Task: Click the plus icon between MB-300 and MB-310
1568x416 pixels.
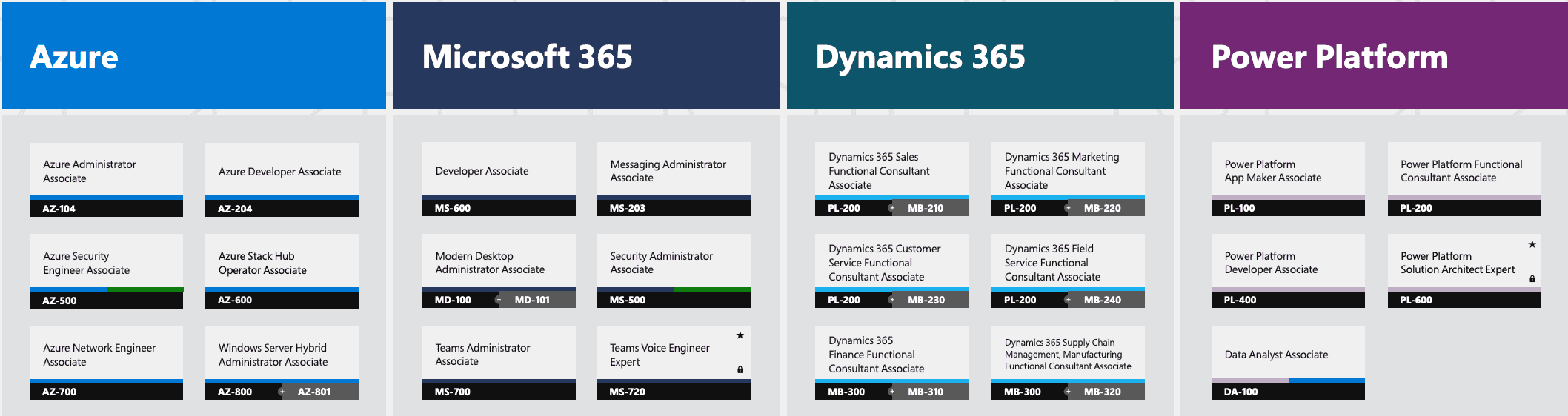Action: (891, 392)
